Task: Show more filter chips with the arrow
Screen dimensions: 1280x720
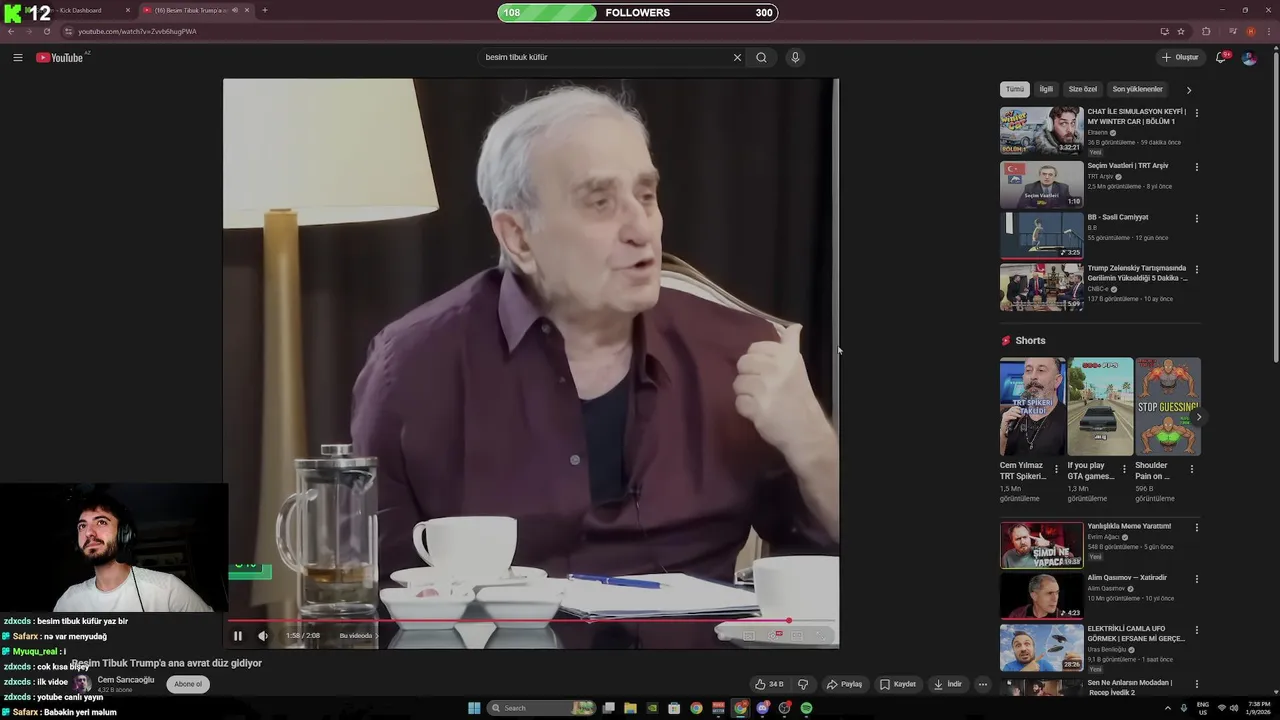Action: pyautogui.click(x=1189, y=90)
